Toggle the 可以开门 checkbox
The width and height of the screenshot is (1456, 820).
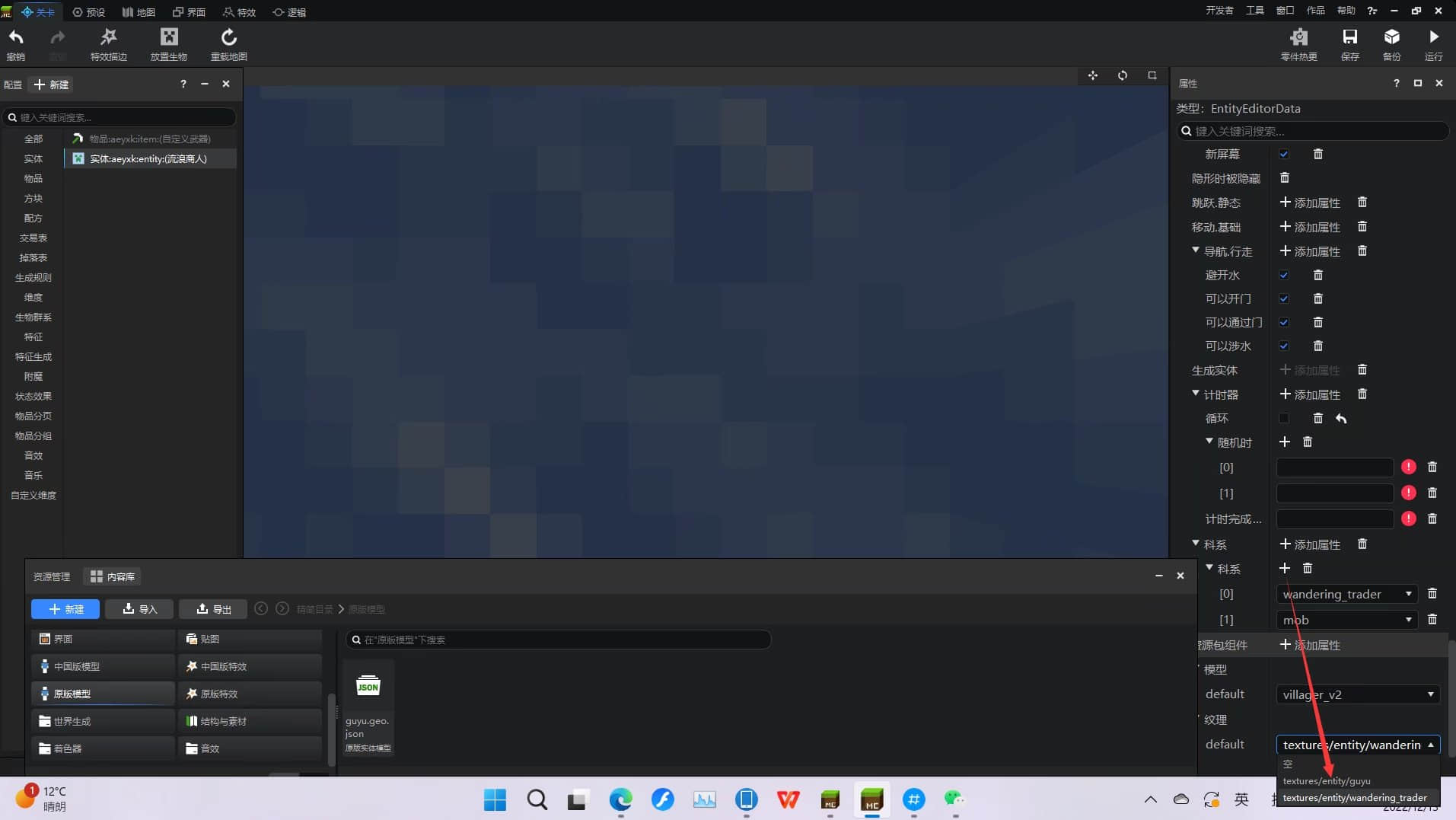pos(1284,298)
